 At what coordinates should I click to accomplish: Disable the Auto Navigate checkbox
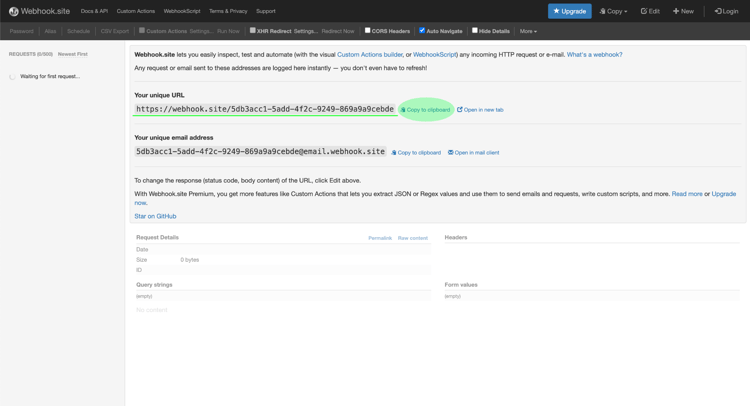pos(422,31)
